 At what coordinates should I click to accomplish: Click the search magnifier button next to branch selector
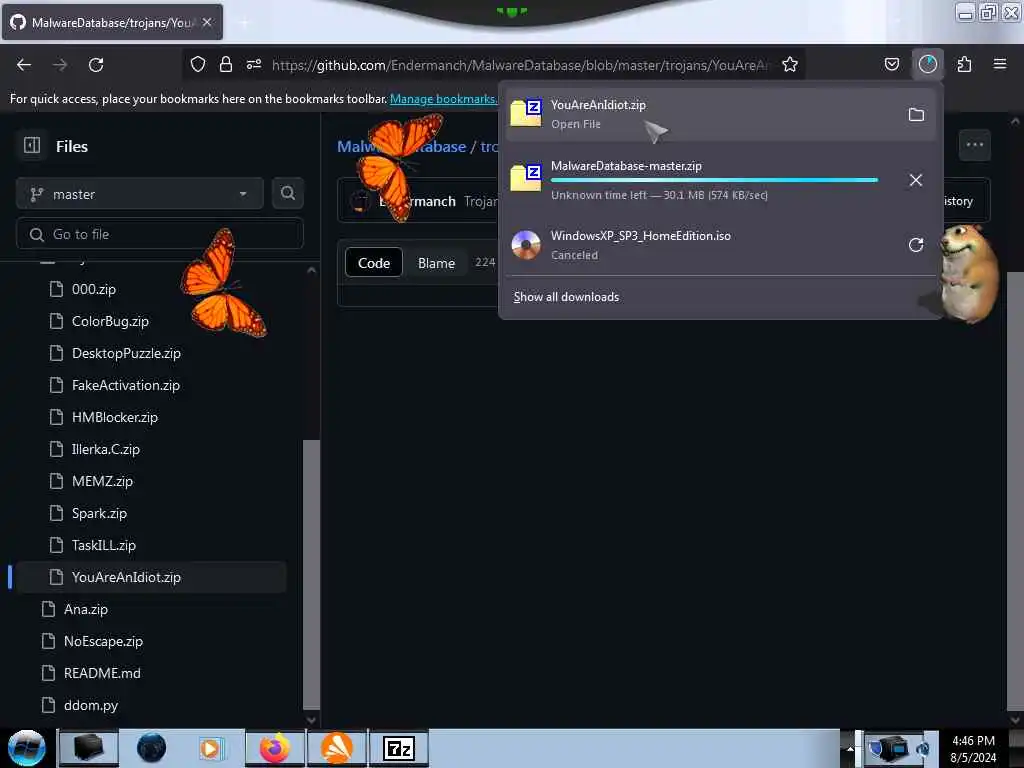(287, 193)
